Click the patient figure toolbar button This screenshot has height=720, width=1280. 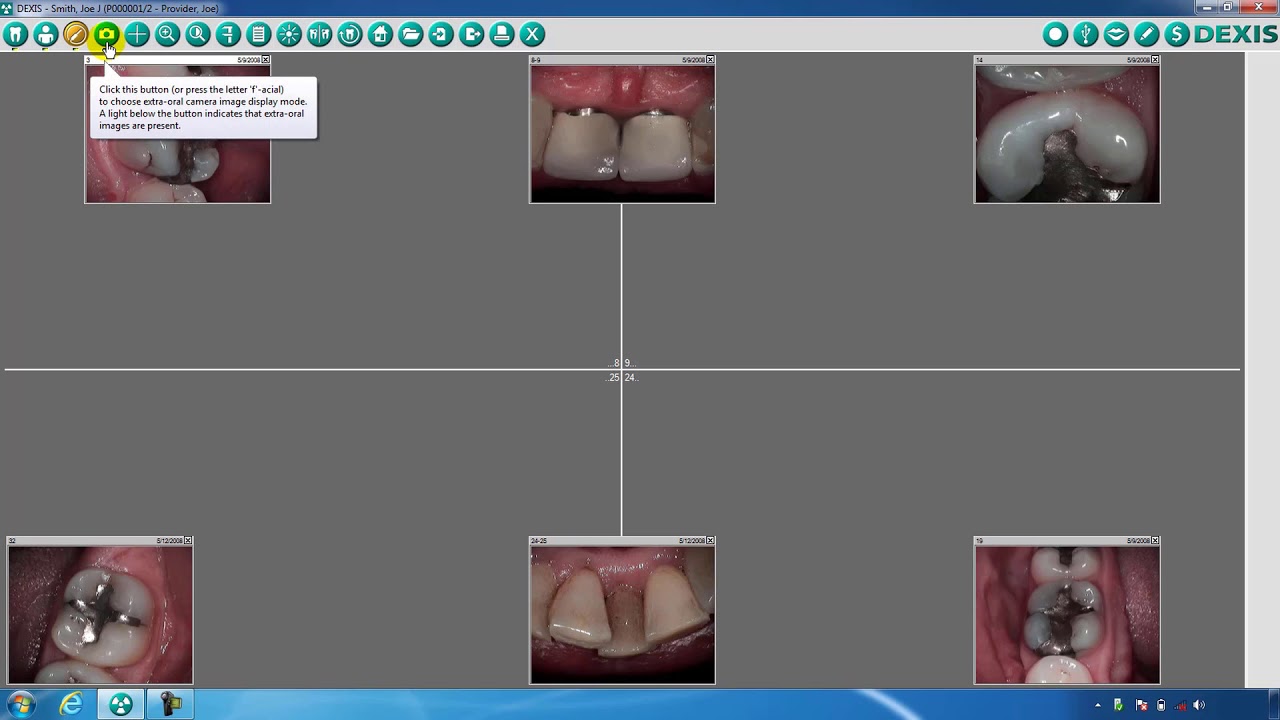(x=45, y=35)
